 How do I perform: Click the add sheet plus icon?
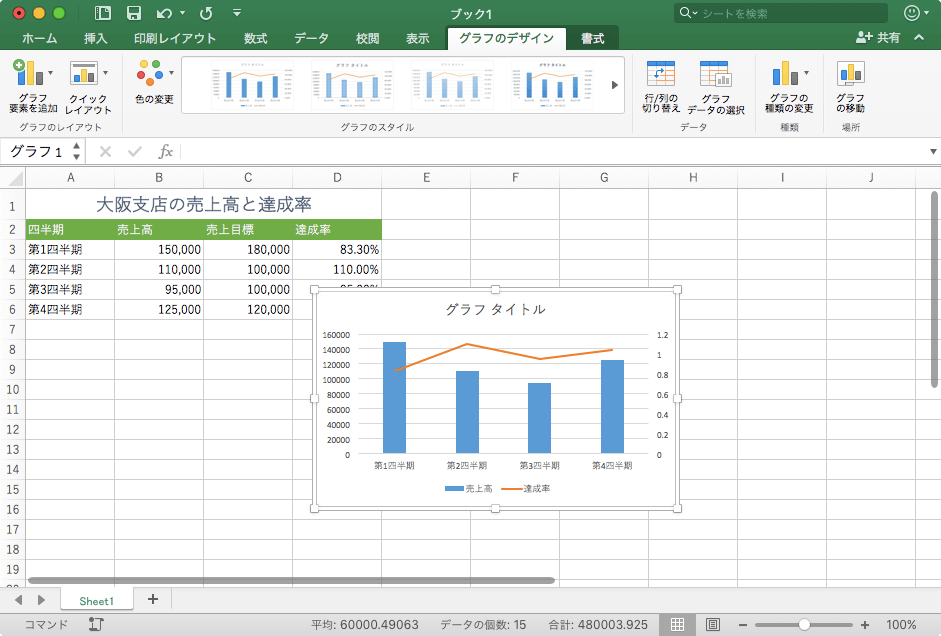point(152,599)
